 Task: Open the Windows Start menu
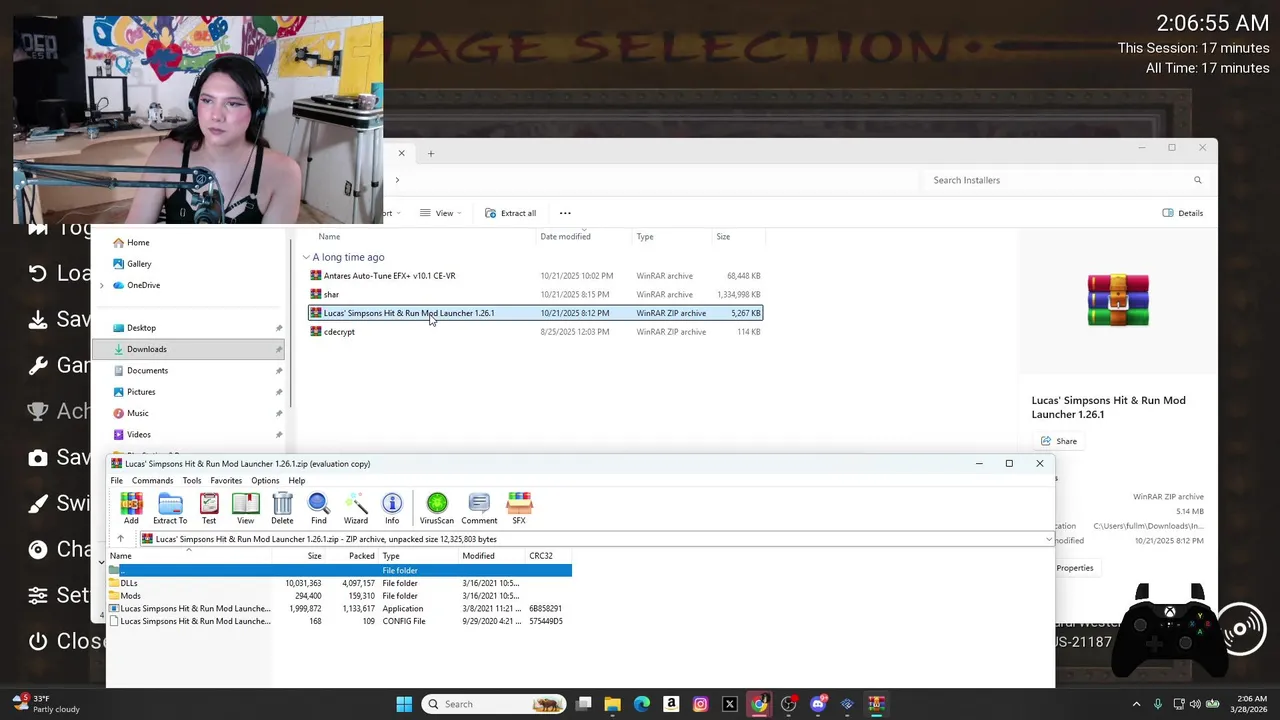404,704
